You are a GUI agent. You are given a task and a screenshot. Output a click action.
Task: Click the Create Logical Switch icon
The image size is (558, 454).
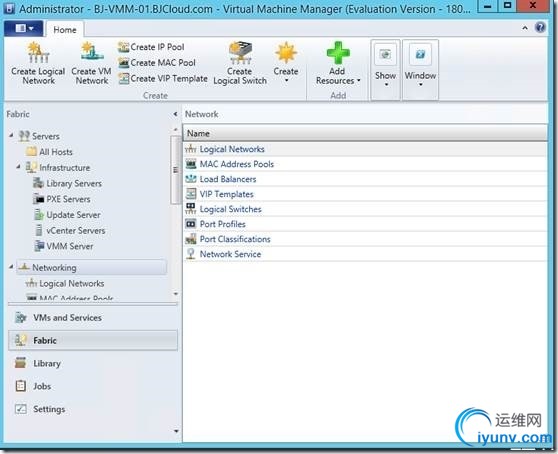[240, 53]
